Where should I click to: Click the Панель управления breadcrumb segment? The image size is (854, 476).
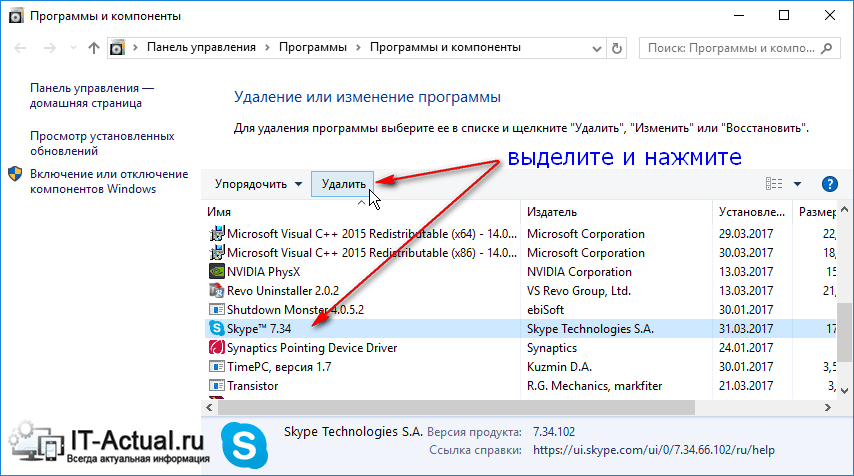[202, 47]
